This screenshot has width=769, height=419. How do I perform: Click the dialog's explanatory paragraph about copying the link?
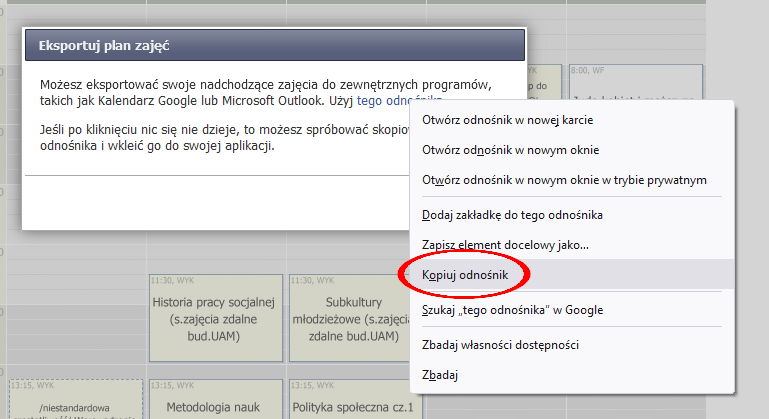point(200,137)
